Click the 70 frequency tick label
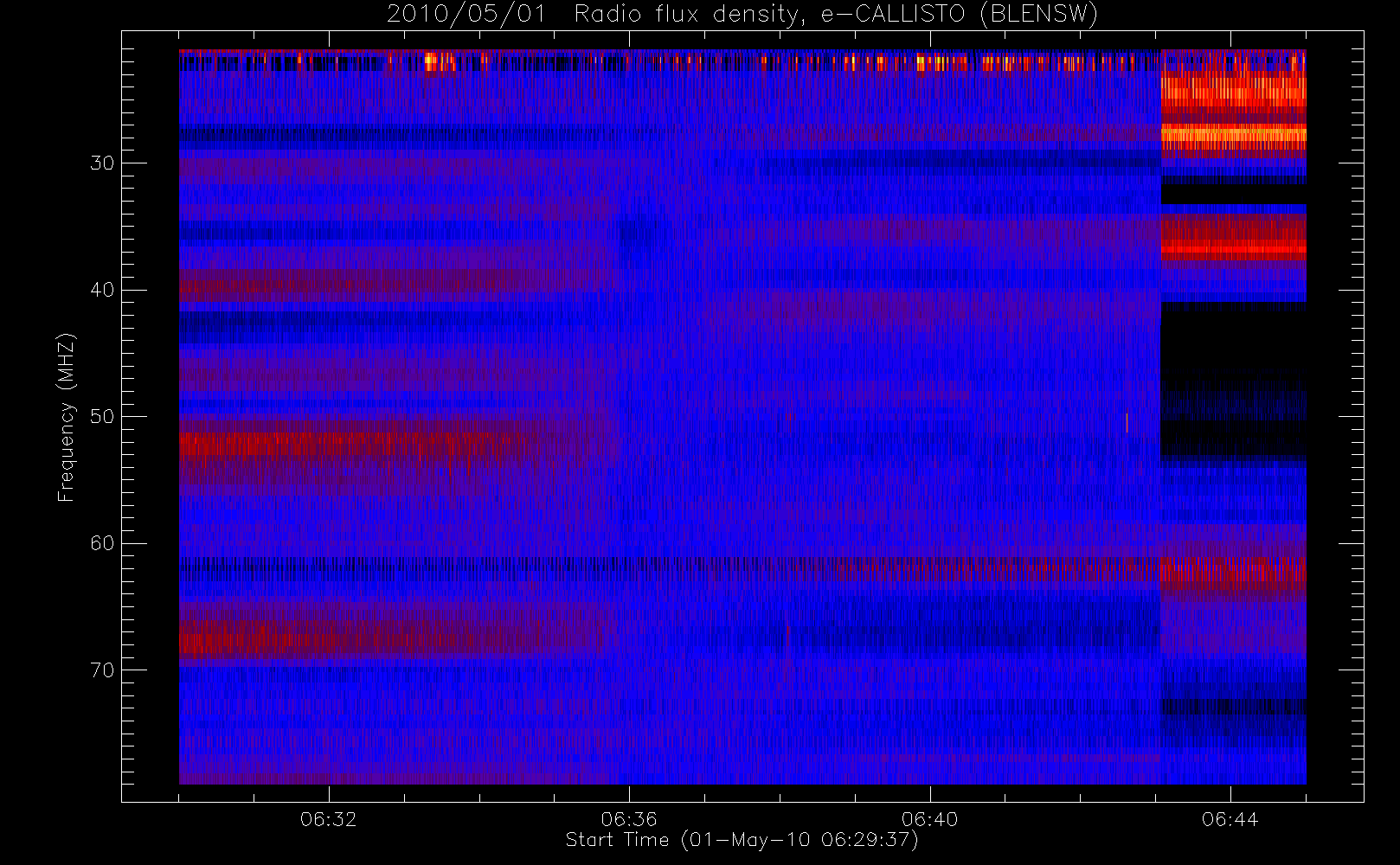This screenshot has height=865, width=1400. (102, 670)
